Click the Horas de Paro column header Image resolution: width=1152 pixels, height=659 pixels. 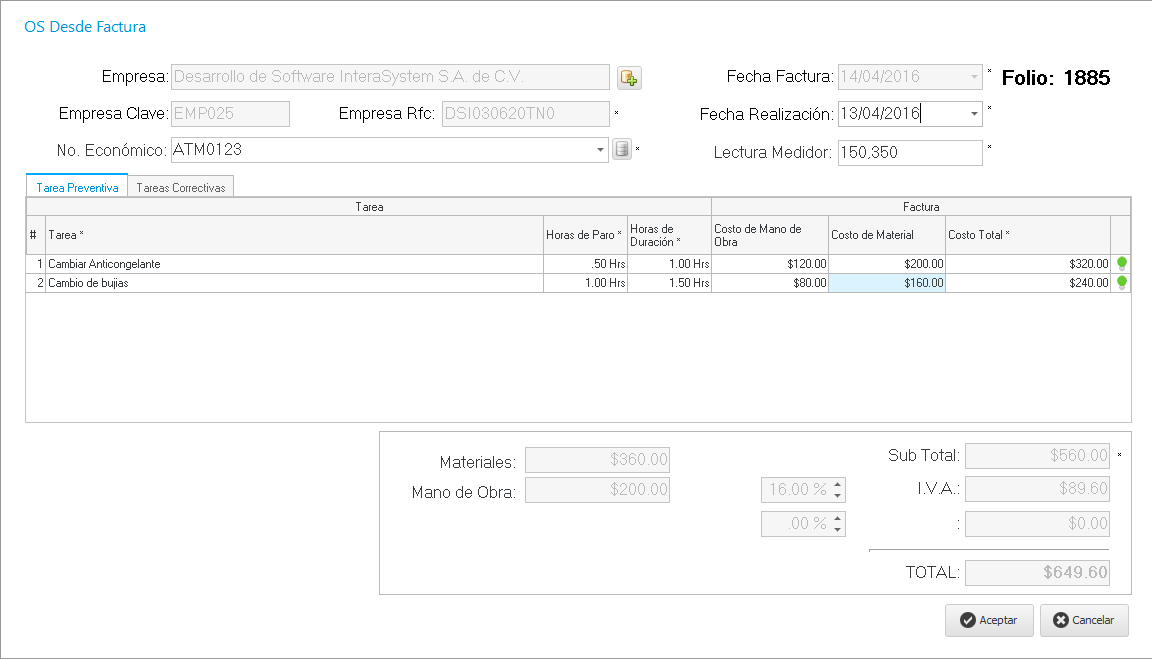[584, 235]
